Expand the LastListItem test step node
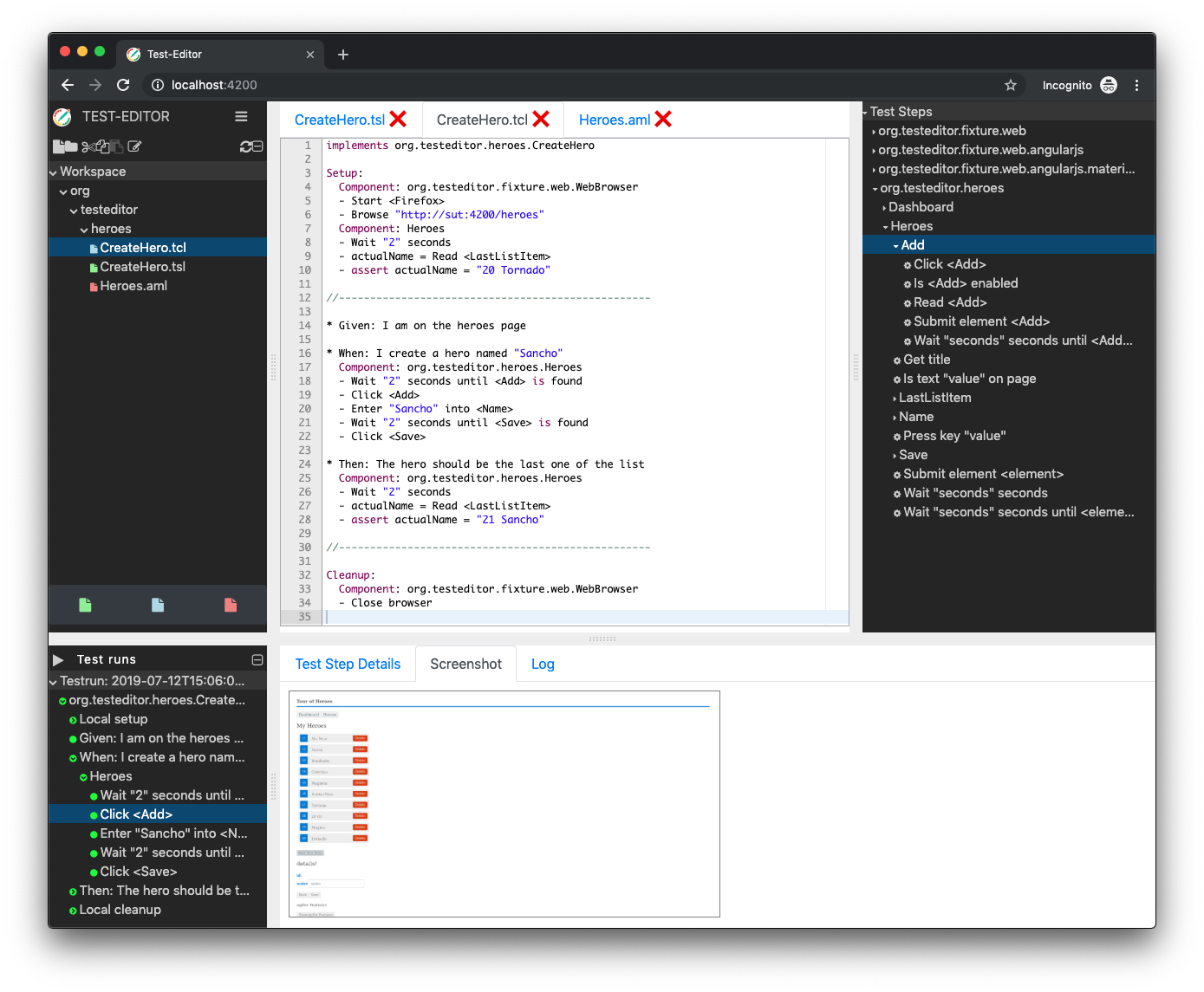The height and width of the screenshot is (992, 1204). pyautogui.click(x=895, y=399)
